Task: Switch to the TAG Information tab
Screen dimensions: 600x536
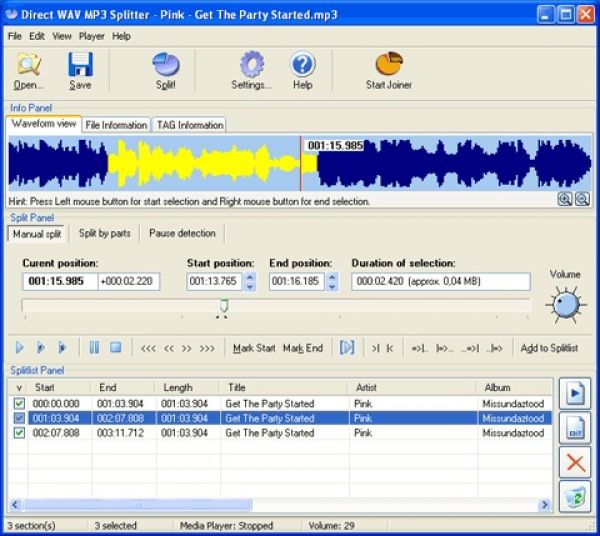Action: pos(189,125)
